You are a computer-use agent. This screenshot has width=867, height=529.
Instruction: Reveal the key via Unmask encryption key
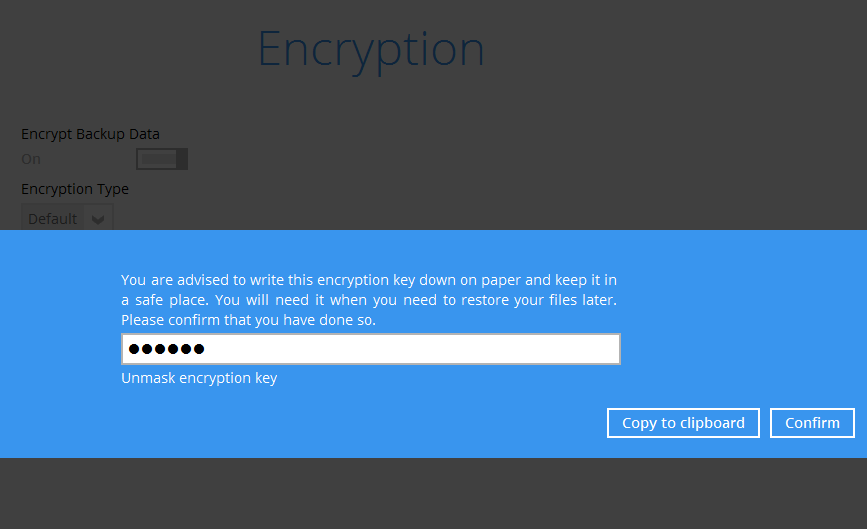[x=199, y=378]
